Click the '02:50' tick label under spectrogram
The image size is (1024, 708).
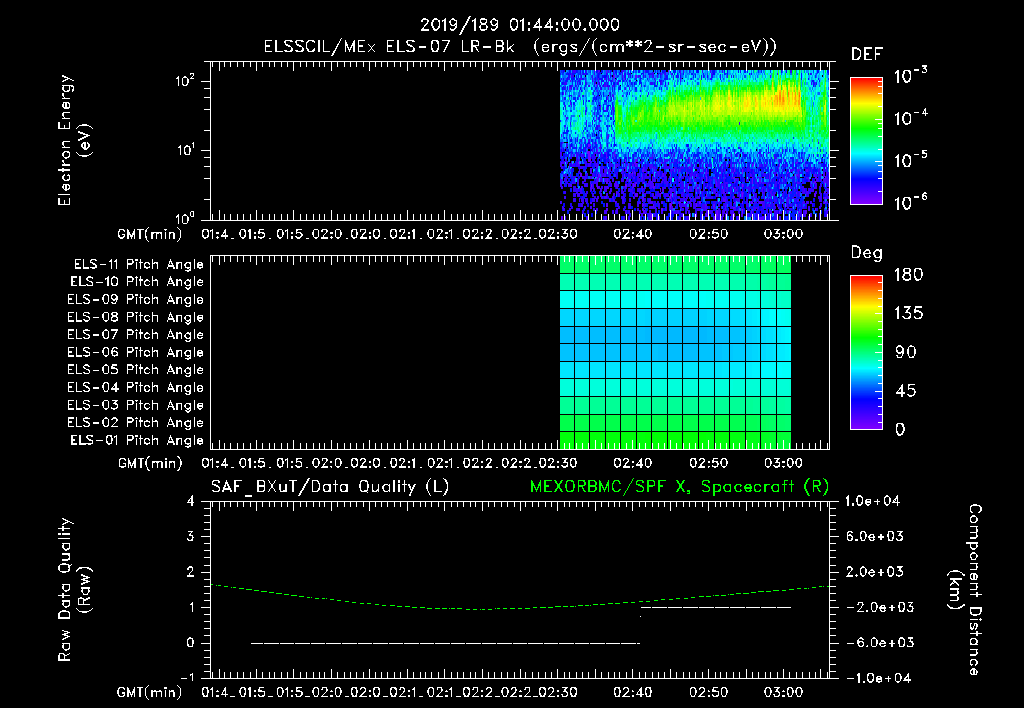(708, 234)
